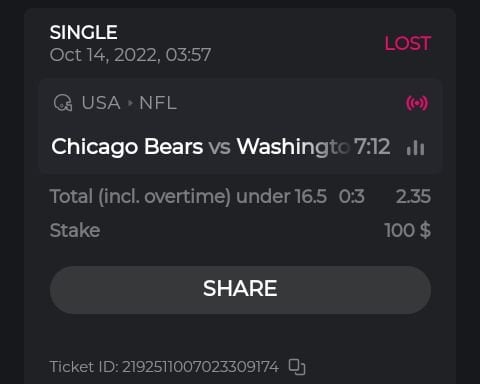The width and height of the screenshot is (480, 384).
Task: Click the football helmet sport icon
Action: click(x=63, y=103)
